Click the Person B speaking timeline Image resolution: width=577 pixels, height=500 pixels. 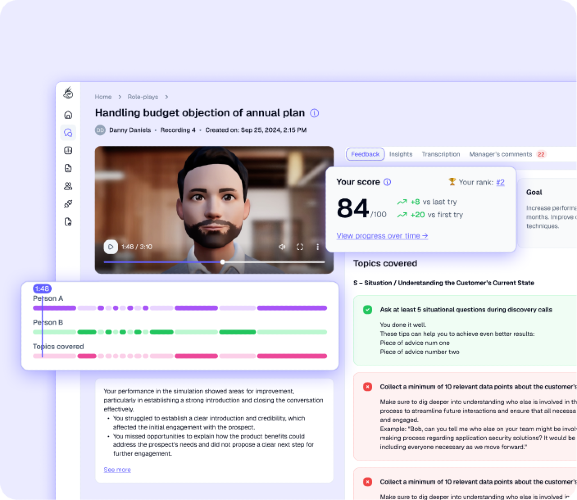point(180,332)
